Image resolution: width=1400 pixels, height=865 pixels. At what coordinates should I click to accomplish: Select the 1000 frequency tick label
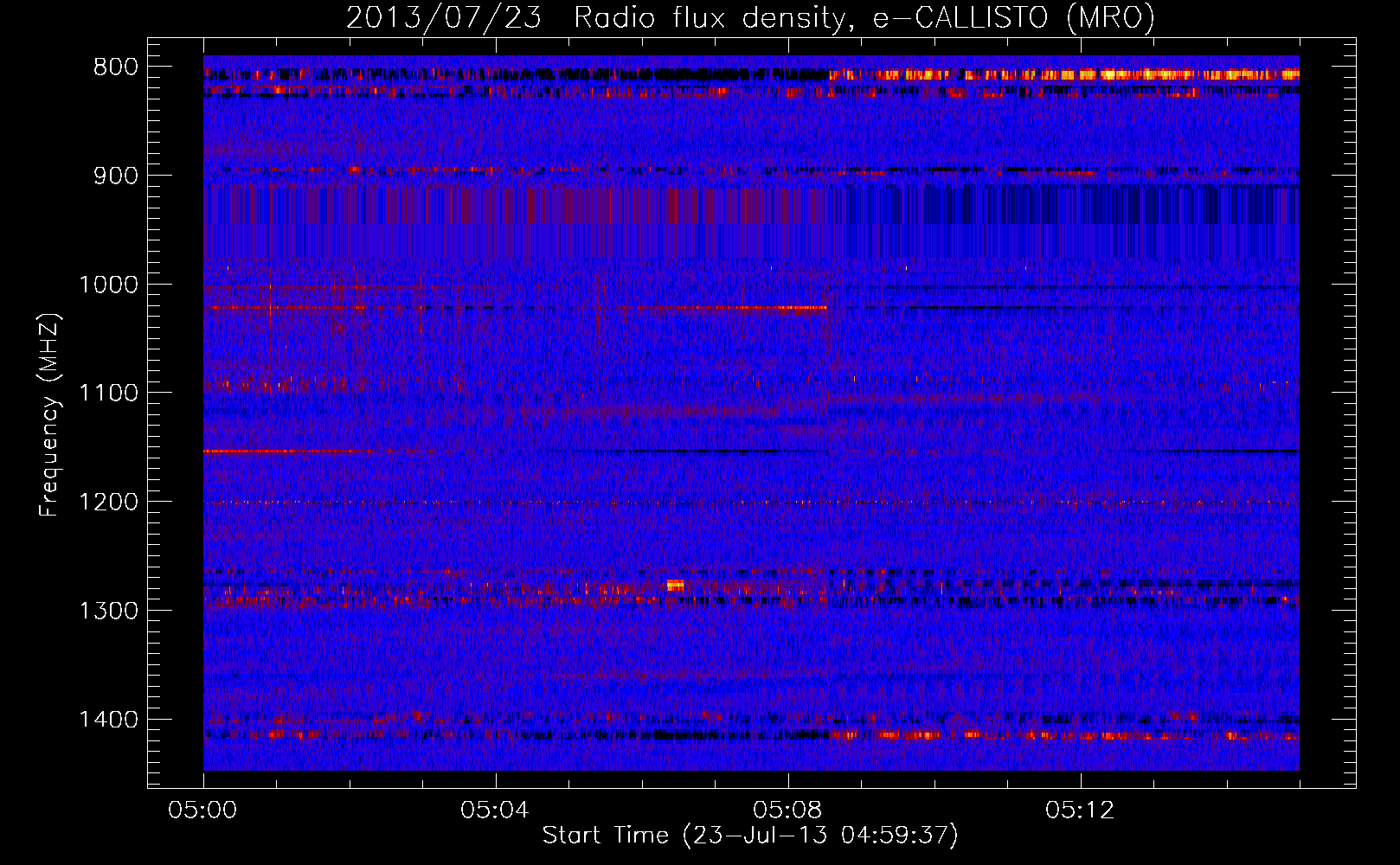tap(108, 285)
